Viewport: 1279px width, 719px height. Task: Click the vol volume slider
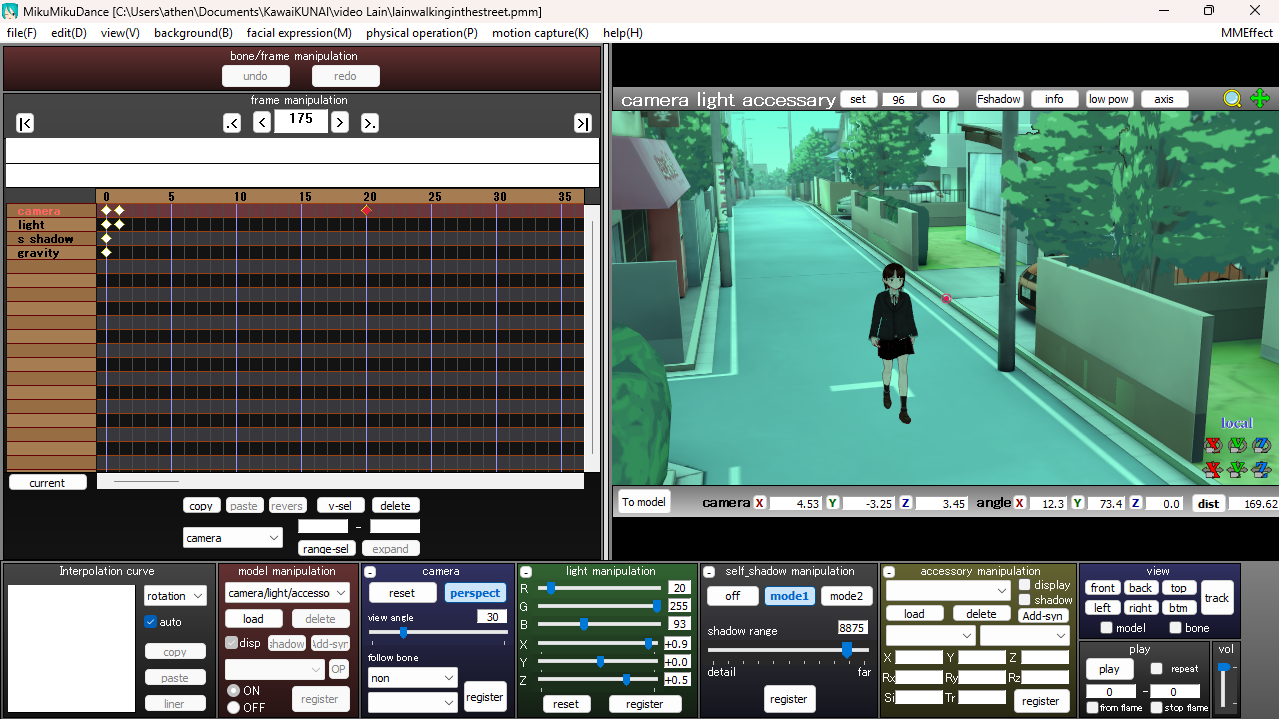pos(1224,684)
